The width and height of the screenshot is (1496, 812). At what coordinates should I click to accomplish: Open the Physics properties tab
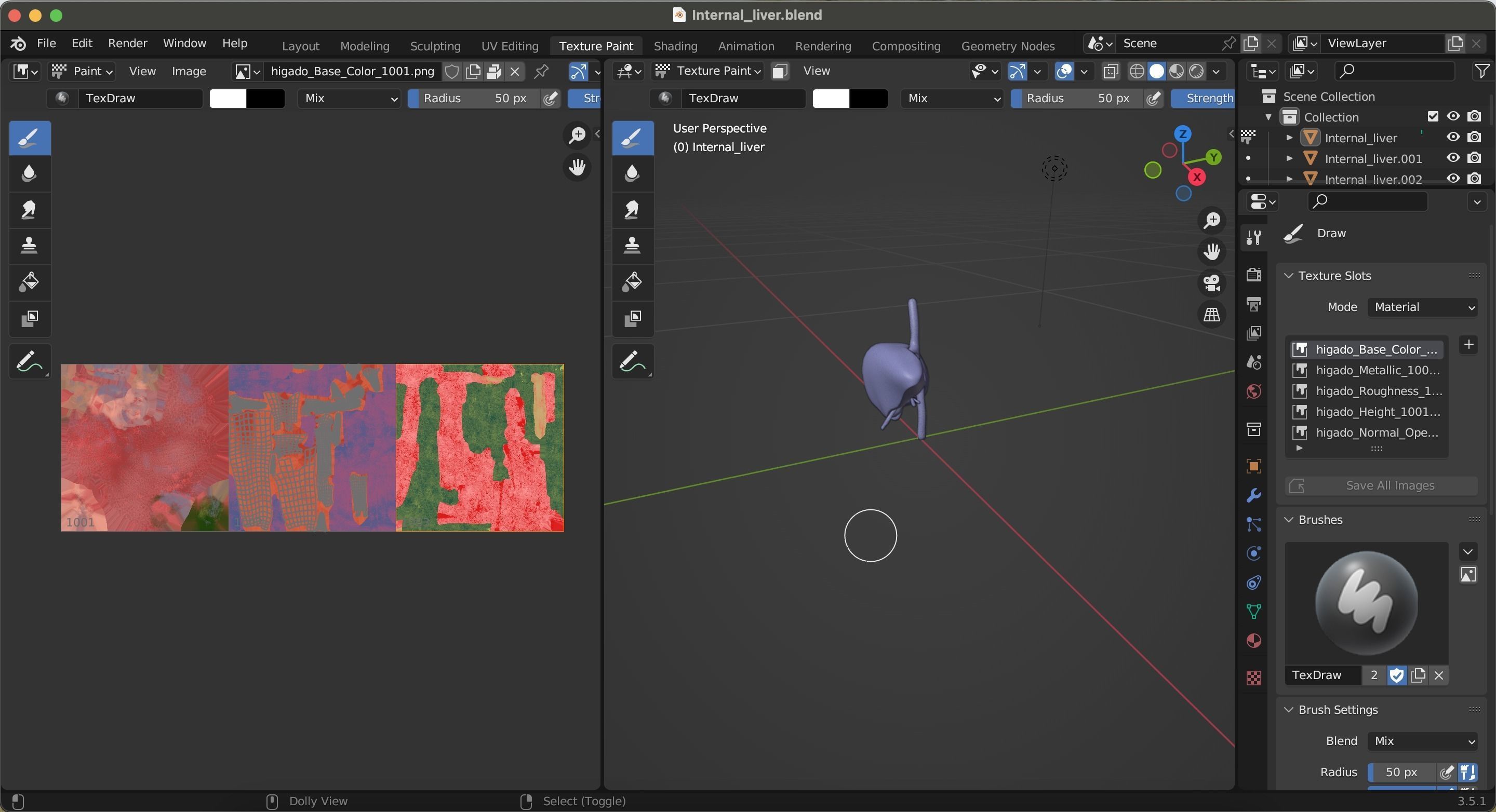tap(1254, 553)
